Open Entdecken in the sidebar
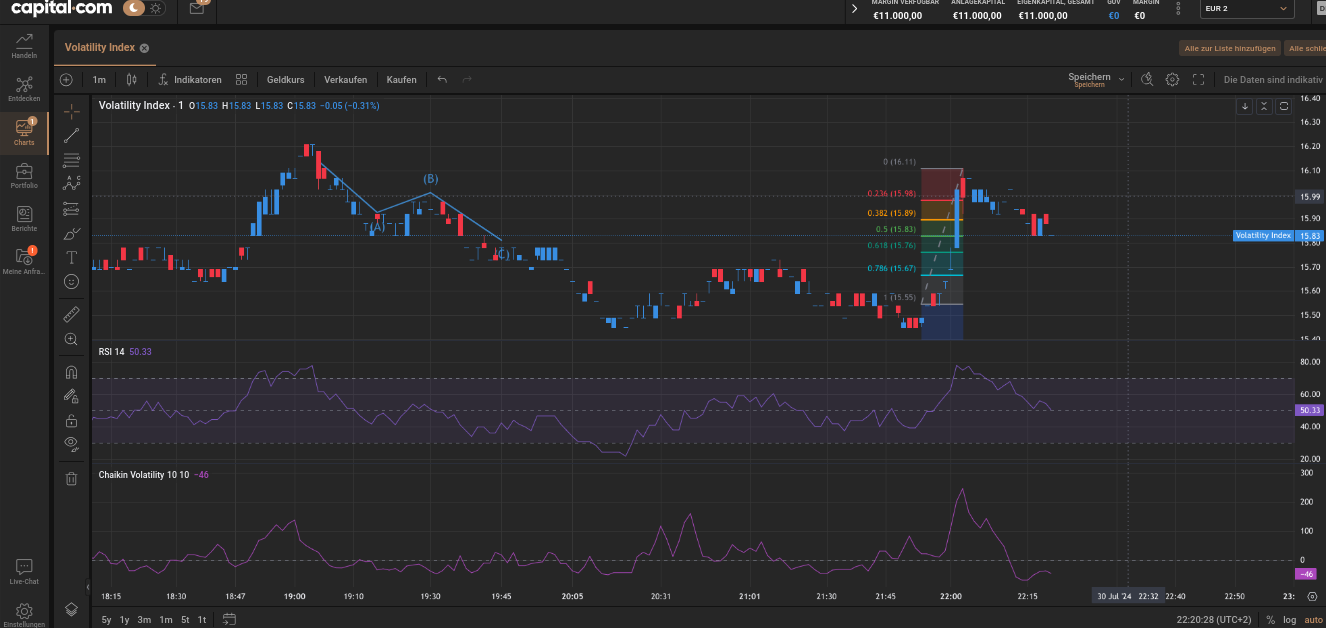The width and height of the screenshot is (1326, 628). point(24,89)
